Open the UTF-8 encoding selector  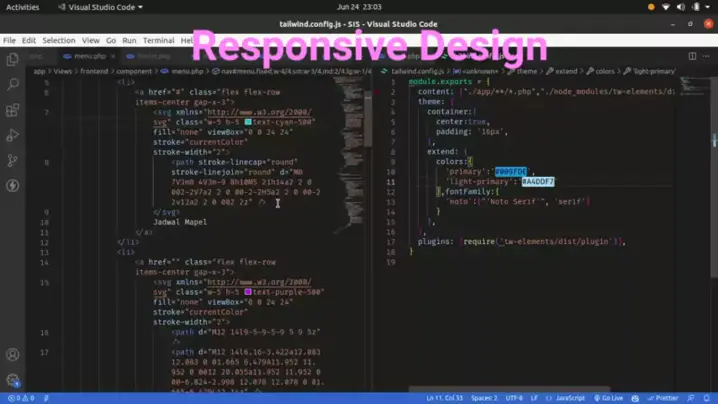click(x=514, y=398)
